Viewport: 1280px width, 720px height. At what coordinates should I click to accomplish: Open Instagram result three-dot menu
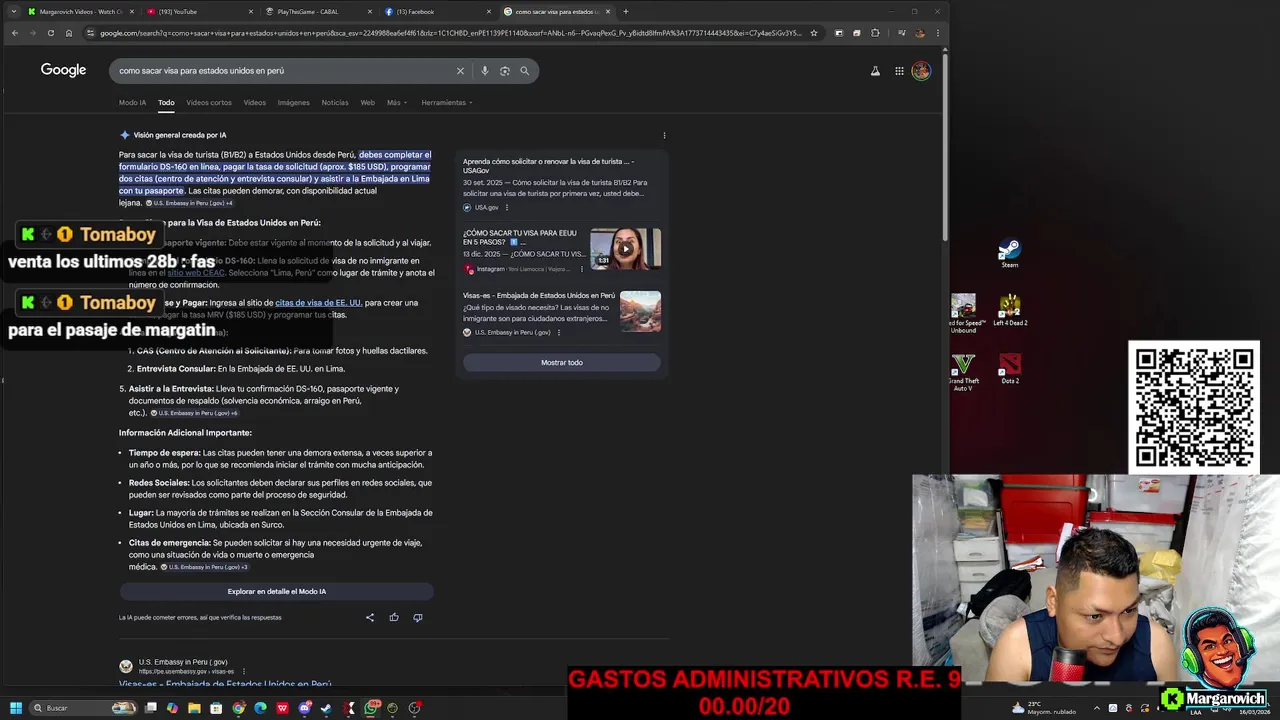click(x=582, y=269)
